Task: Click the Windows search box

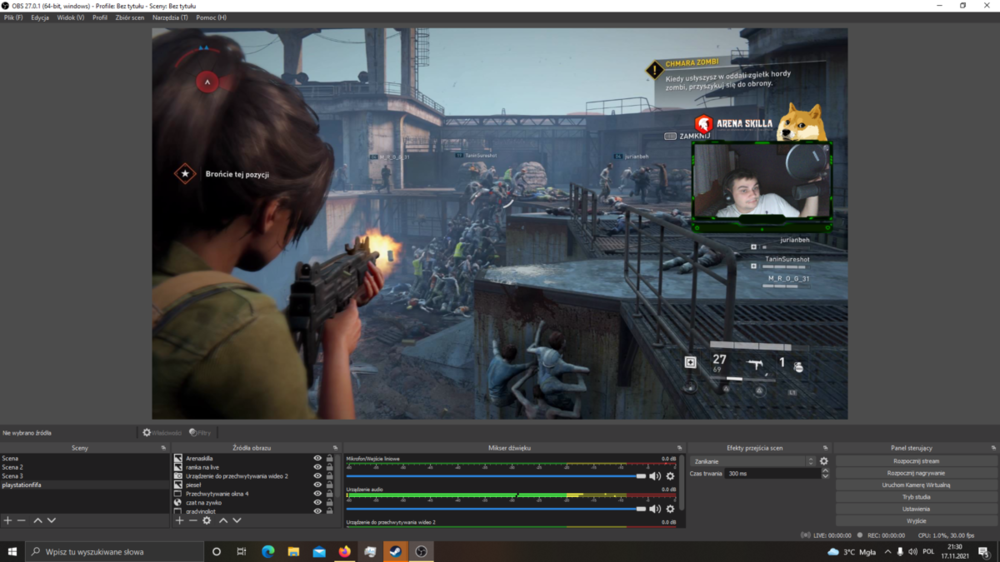Action: (x=115, y=551)
